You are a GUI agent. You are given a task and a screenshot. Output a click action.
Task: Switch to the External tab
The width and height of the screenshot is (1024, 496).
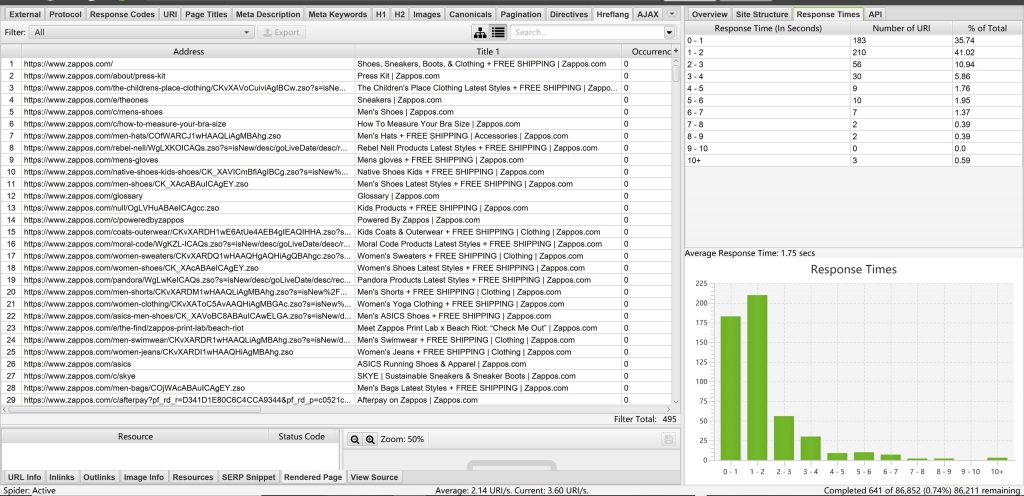point(25,14)
